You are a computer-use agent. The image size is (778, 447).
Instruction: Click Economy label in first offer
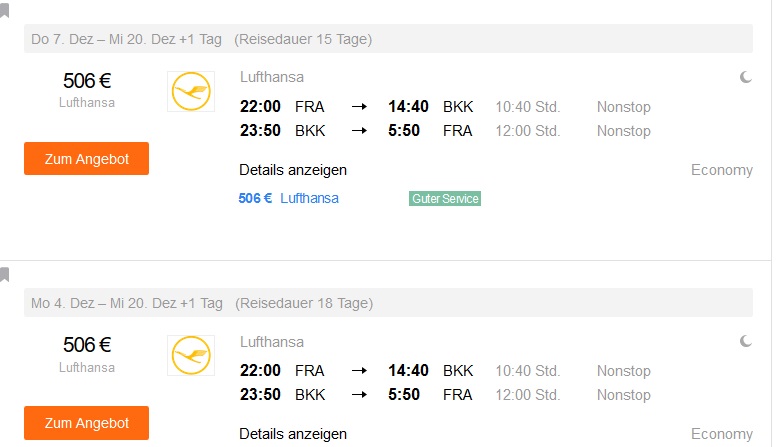pos(721,170)
